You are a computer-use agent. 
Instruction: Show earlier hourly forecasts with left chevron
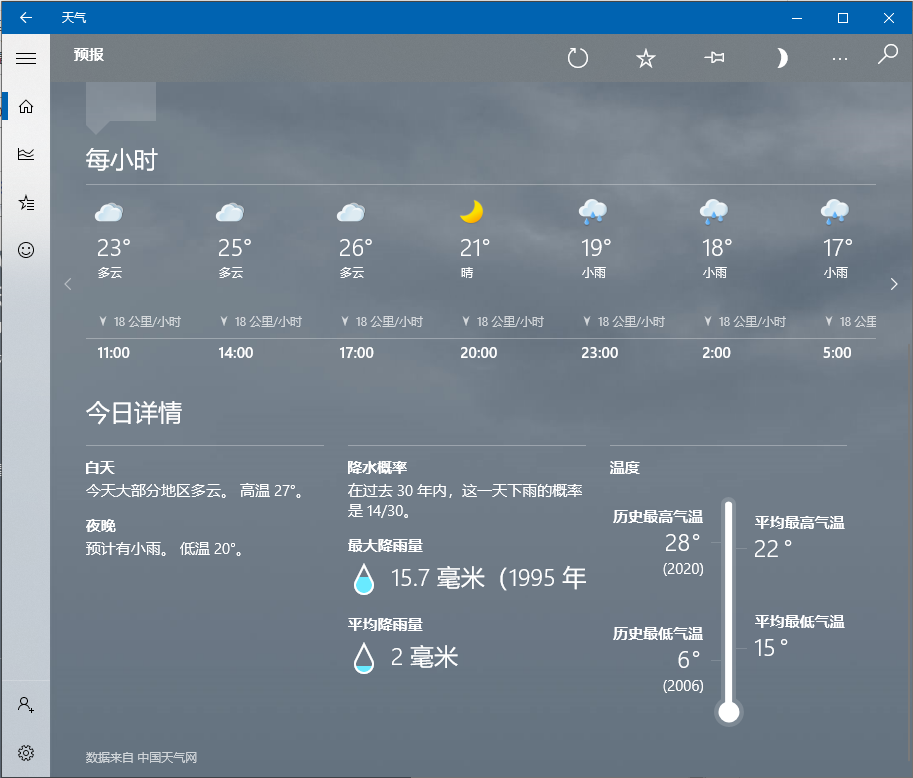68,284
